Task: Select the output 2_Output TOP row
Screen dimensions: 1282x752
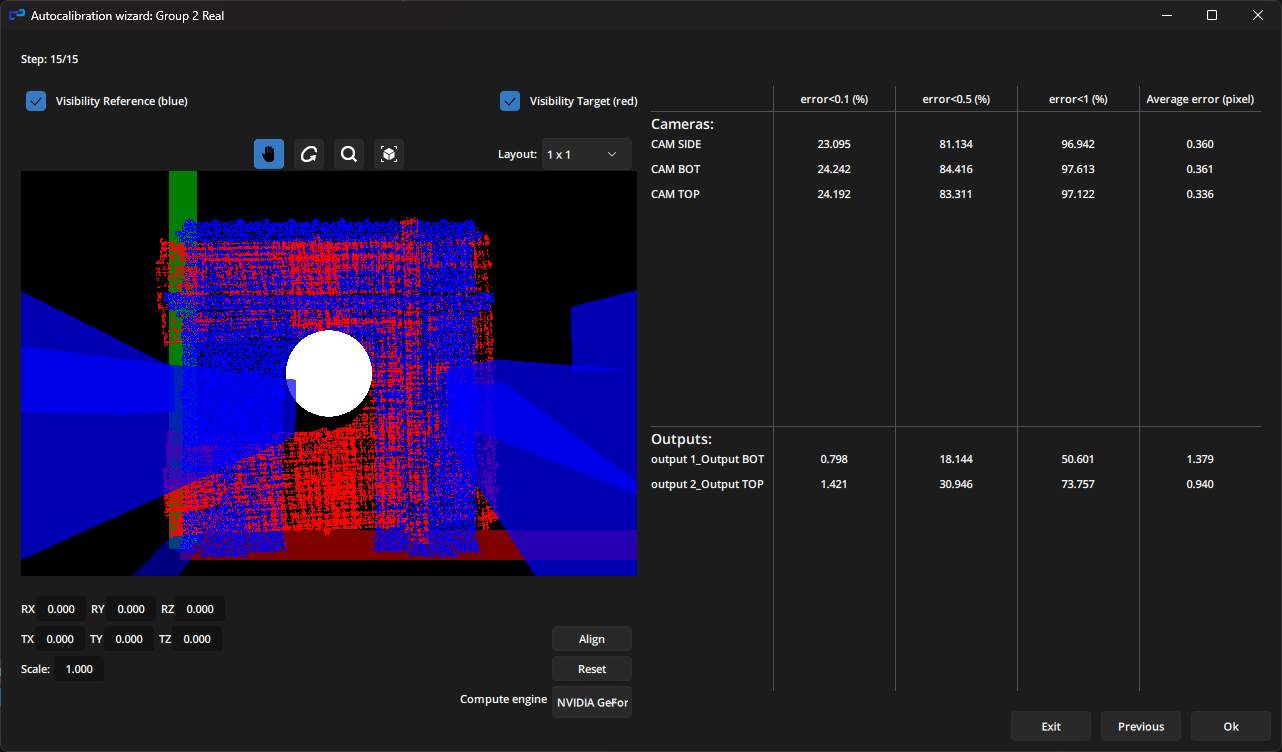Action: pos(708,484)
